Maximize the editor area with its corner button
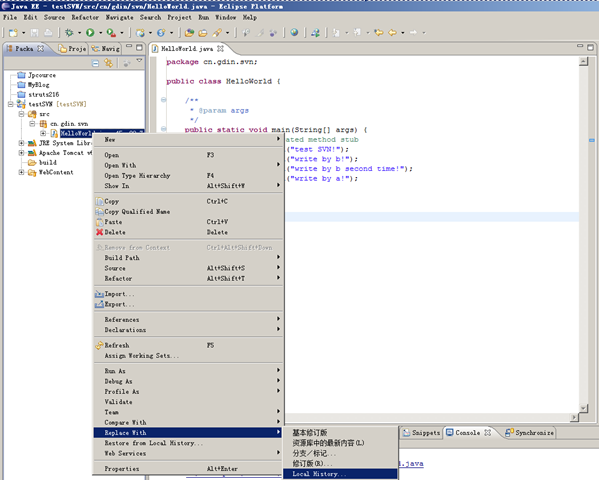The image size is (599, 480). tap(590, 48)
